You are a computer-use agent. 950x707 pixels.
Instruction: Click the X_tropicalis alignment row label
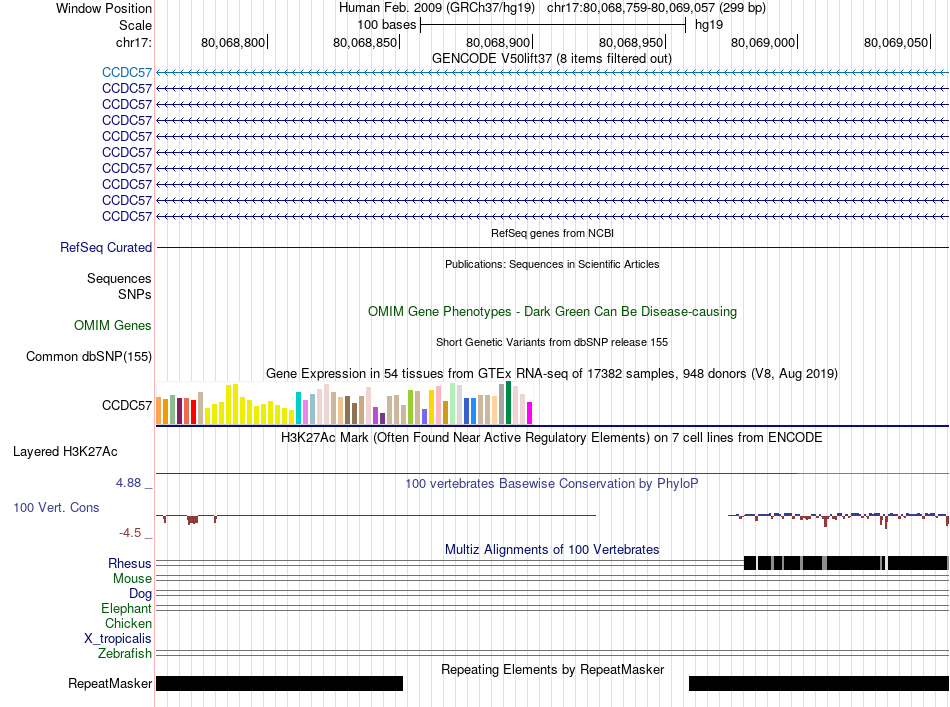(118, 639)
